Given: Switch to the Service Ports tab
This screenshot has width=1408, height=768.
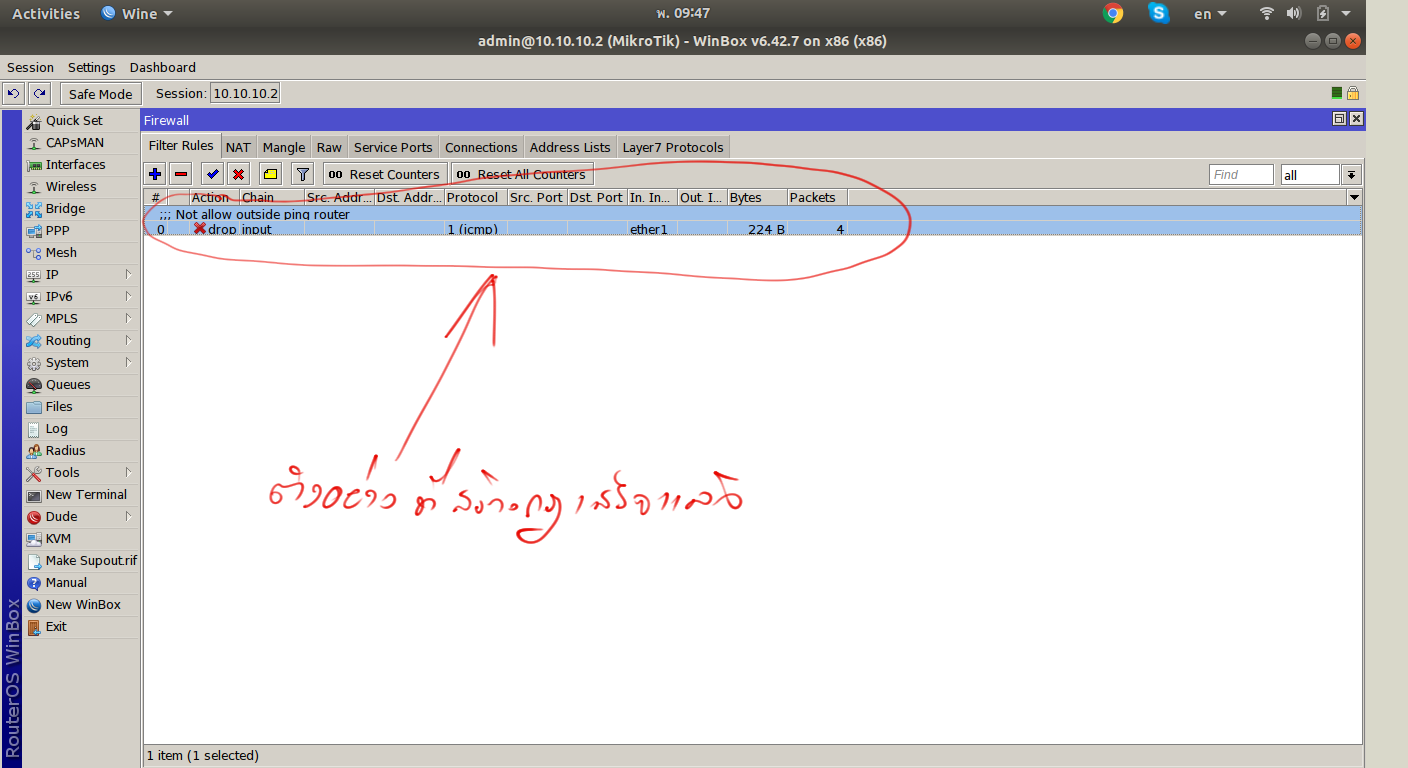Looking at the screenshot, I should tap(393, 147).
